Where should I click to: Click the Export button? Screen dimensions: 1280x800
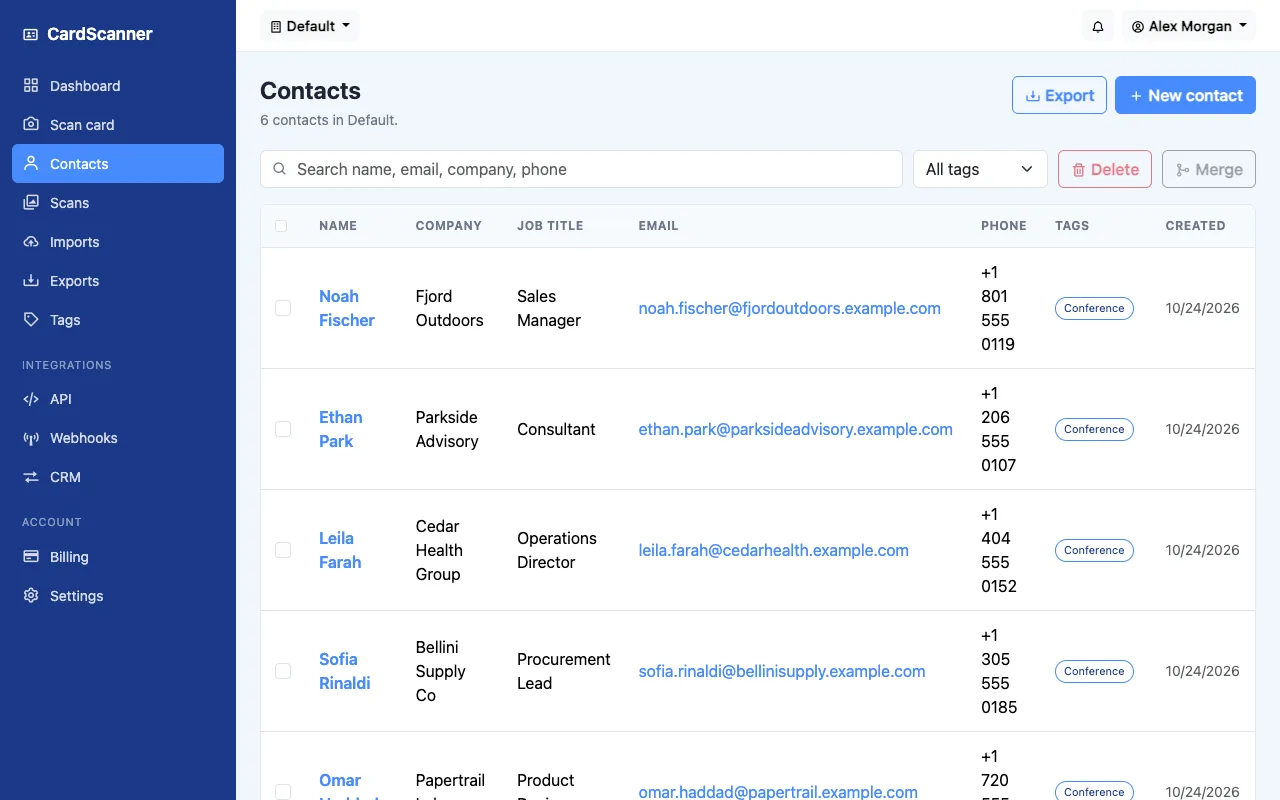pos(1059,95)
